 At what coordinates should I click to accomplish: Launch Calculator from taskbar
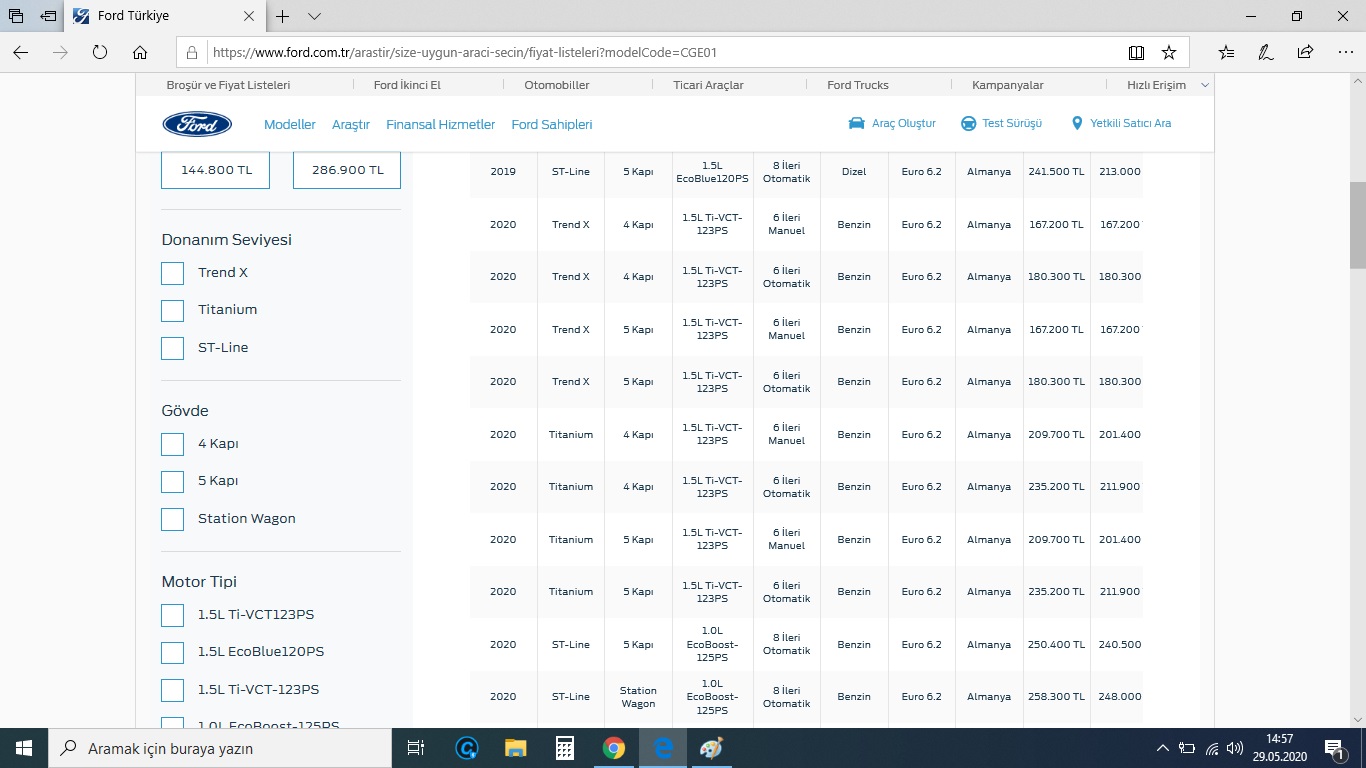point(564,748)
